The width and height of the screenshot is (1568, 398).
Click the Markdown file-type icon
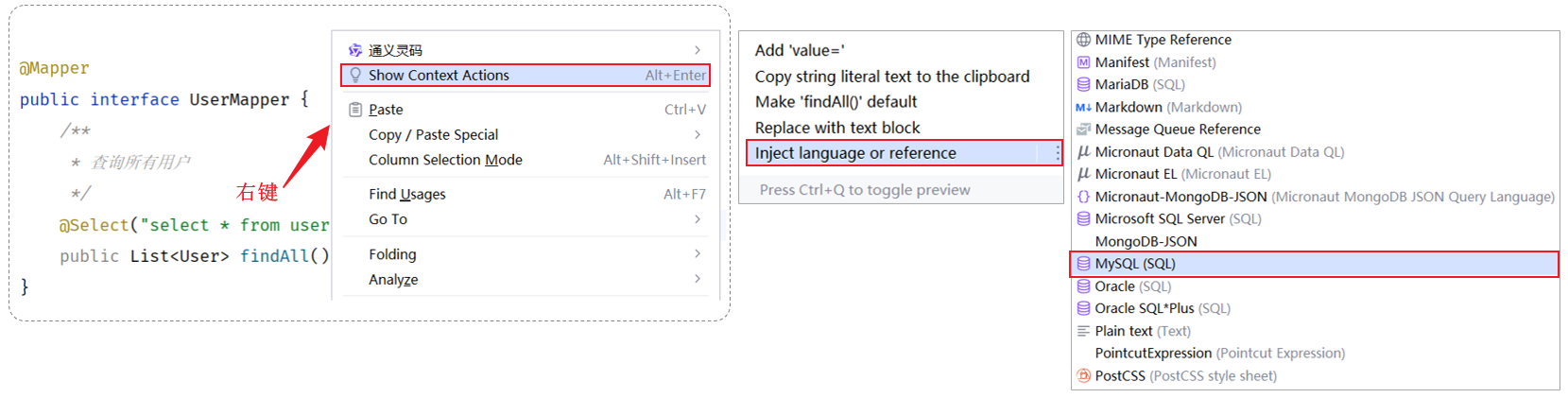point(1083,107)
